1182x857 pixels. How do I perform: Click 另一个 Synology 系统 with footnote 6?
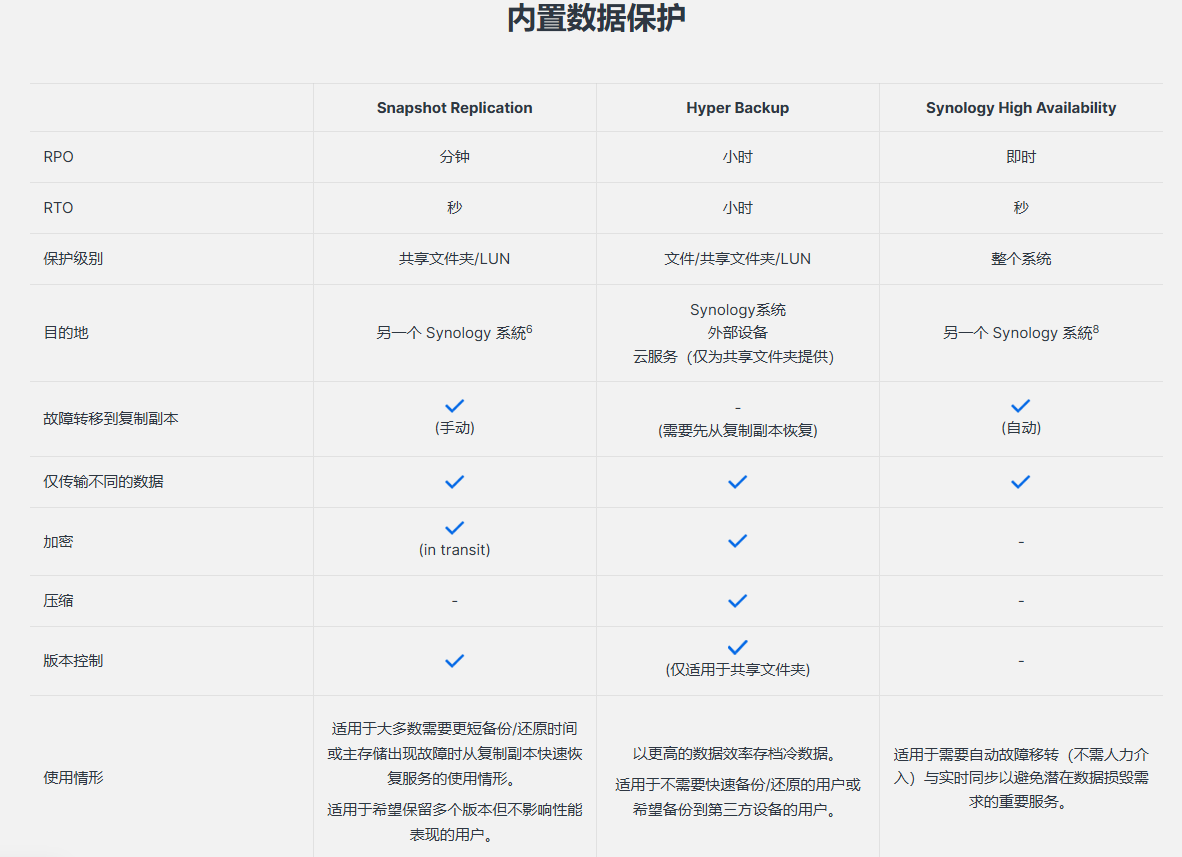(455, 332)
